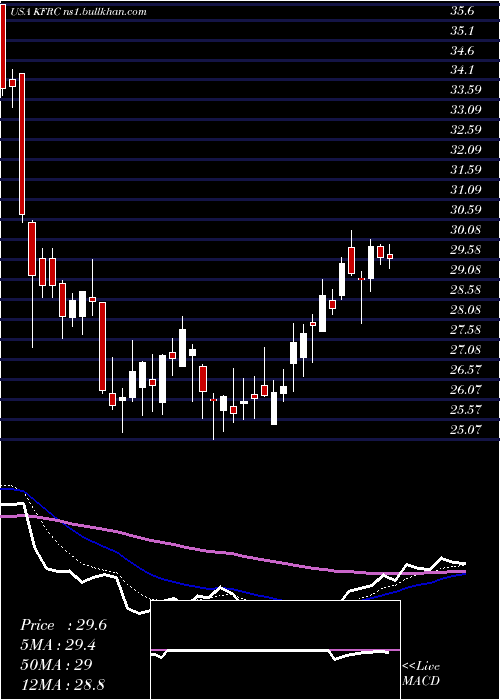This screenshot has width=500, height=700.
Task: Click the 31.59 price axis label
Action: 465,170
